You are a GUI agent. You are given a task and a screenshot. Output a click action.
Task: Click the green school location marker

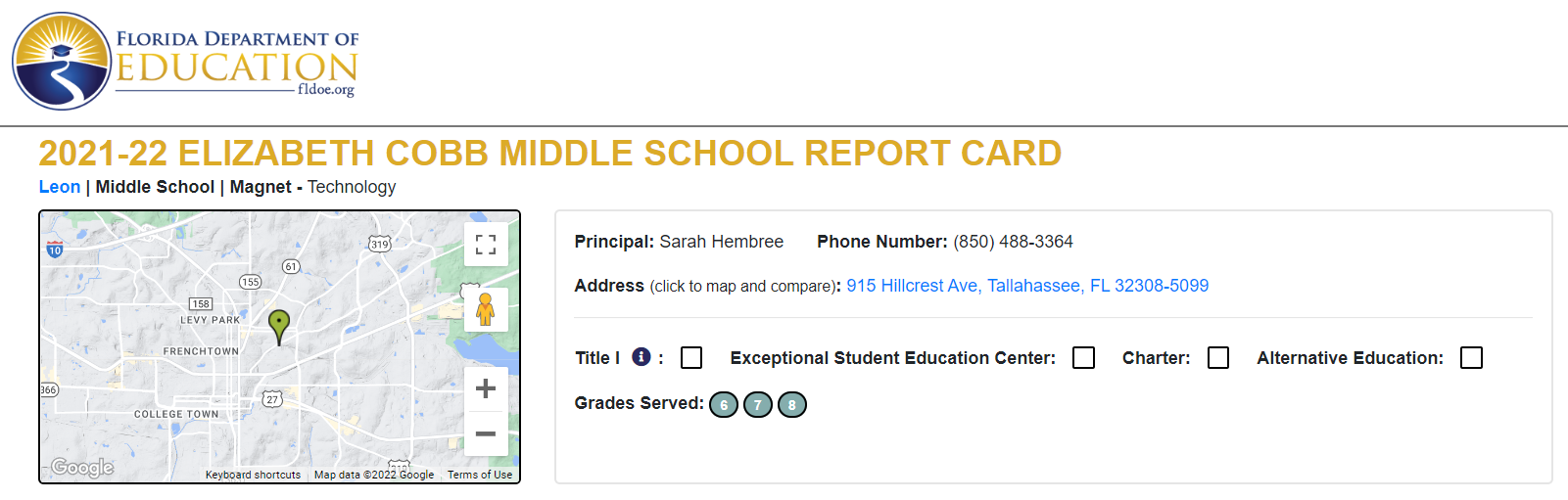coord(279,327)
